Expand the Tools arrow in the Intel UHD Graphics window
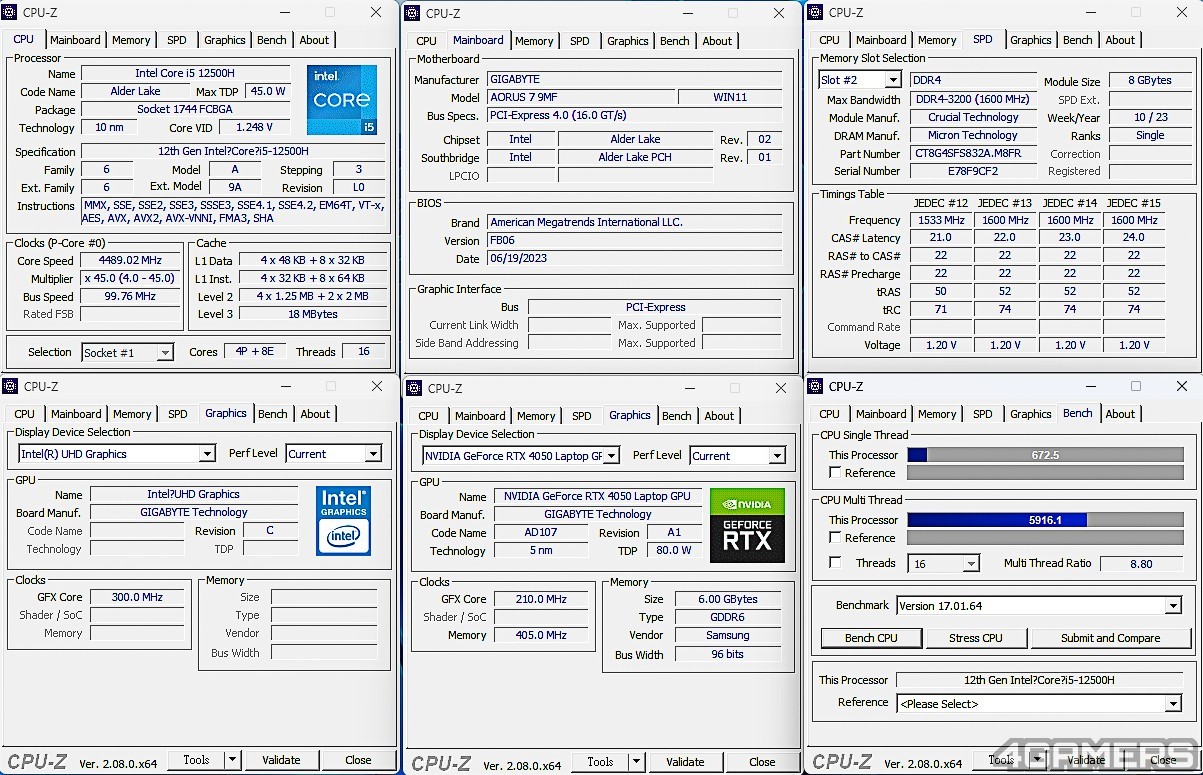Screen dimensions: 1203x775 click(x=232, y=760)
